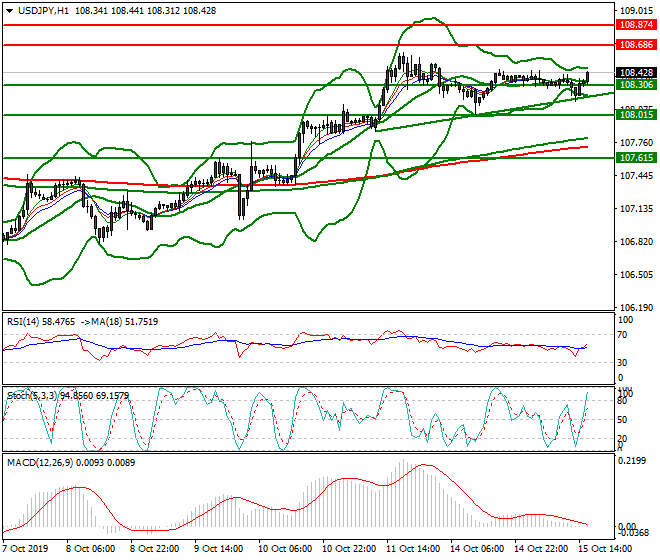Click the 107.445 price scale value

pyautogui.click(x=637, y=176)
